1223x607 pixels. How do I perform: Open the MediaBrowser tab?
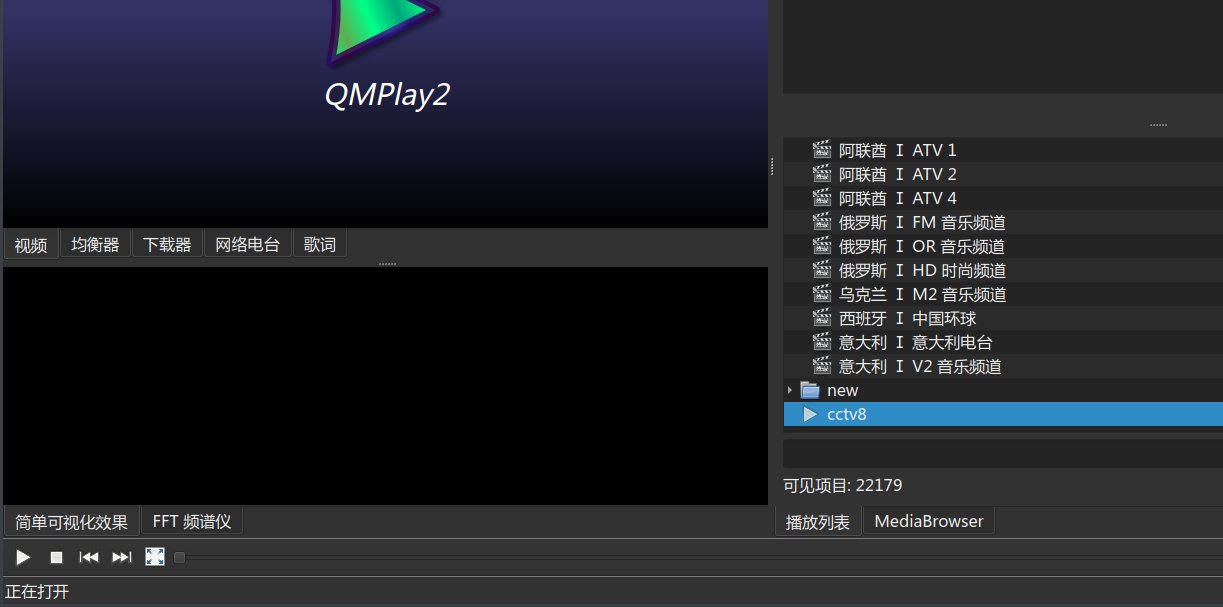(929, 522)
